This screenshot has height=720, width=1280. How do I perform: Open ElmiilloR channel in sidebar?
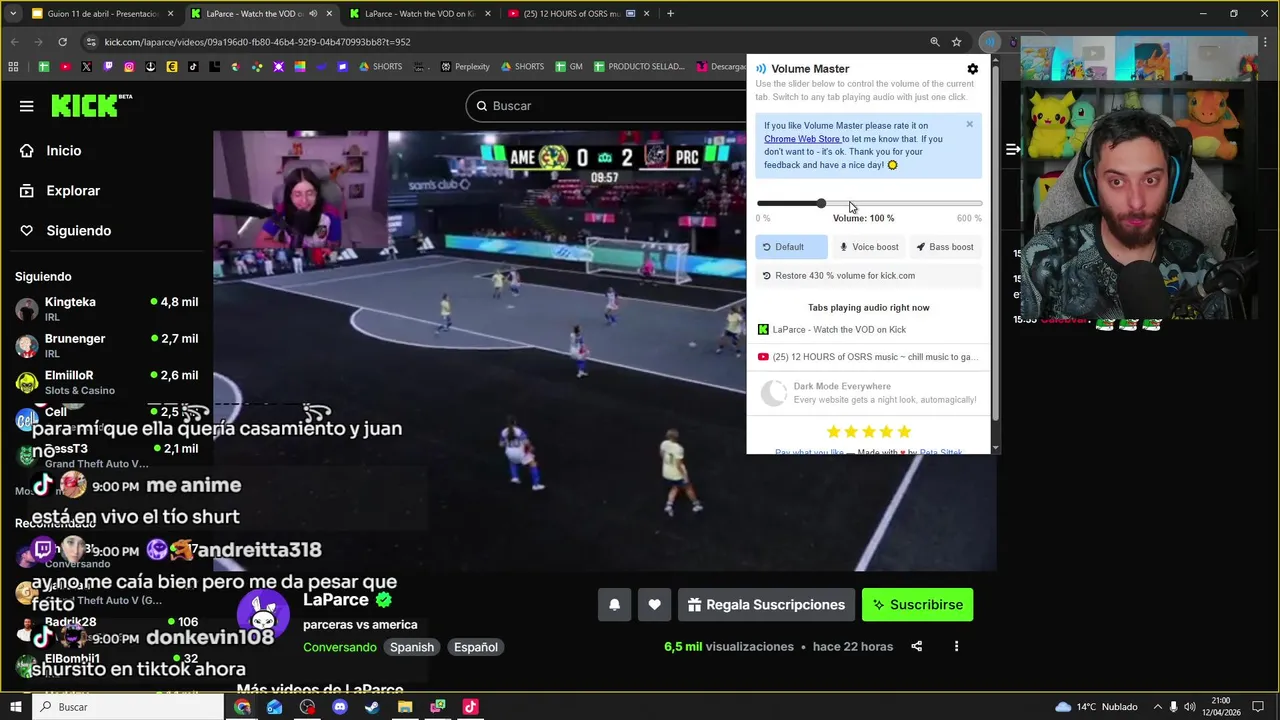106,382
